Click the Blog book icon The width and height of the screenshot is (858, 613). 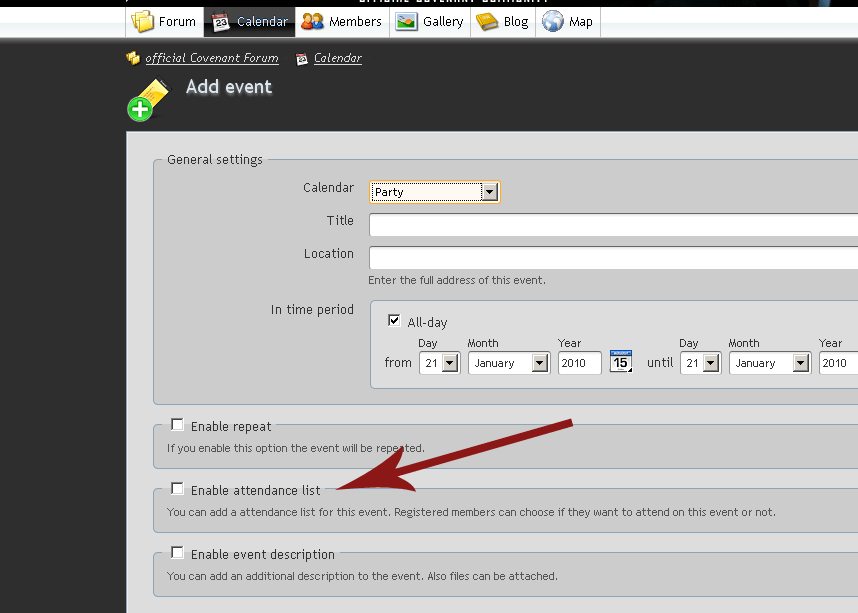487,21
